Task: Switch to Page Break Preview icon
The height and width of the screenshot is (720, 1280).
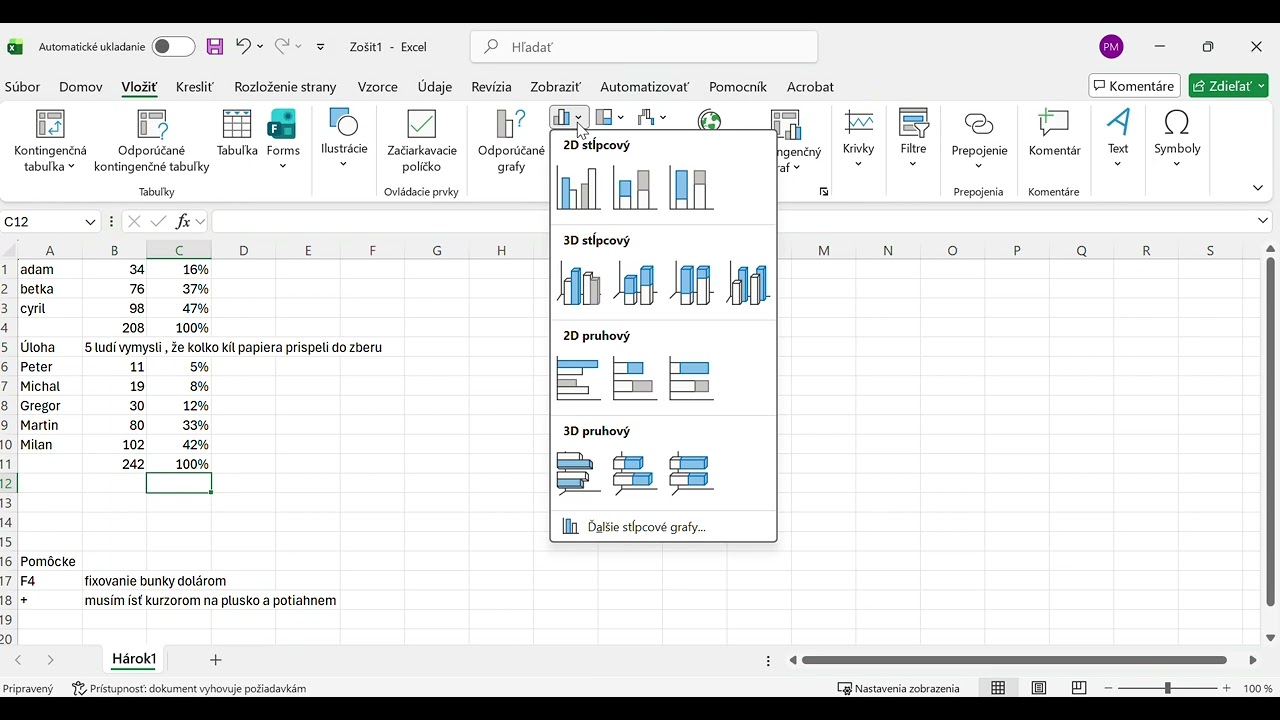Action: (1079, 688)
